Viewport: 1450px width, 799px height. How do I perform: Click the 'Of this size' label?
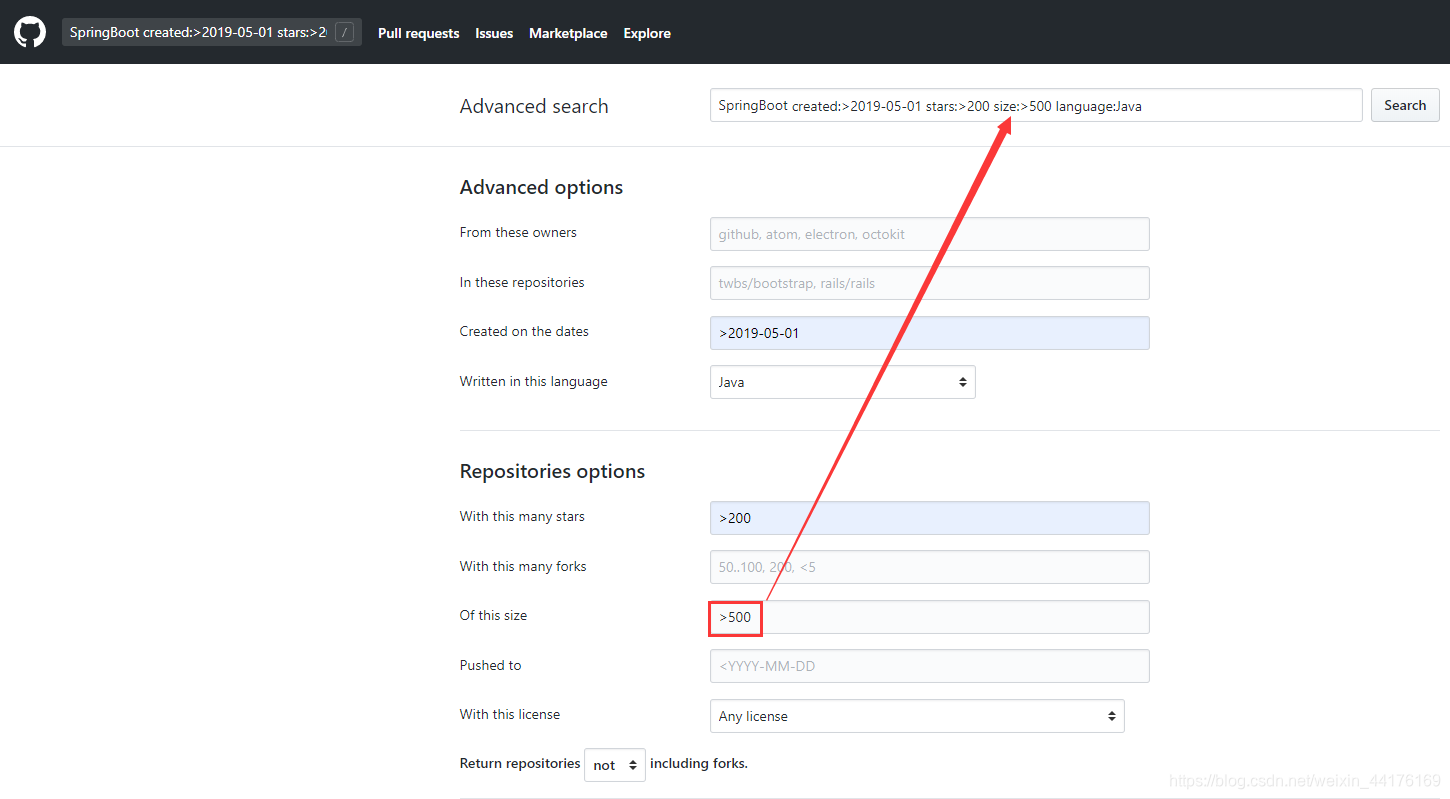(x=493, y=615)
